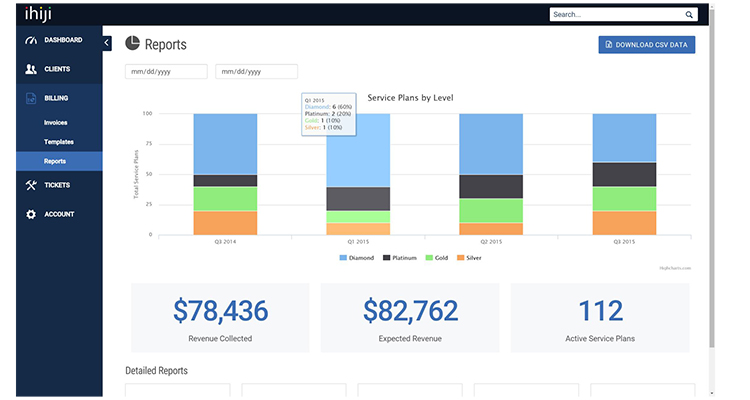Click the page vertical scrollbar
The width and height of the screenshot is (750, 400).
coord(712,177)
